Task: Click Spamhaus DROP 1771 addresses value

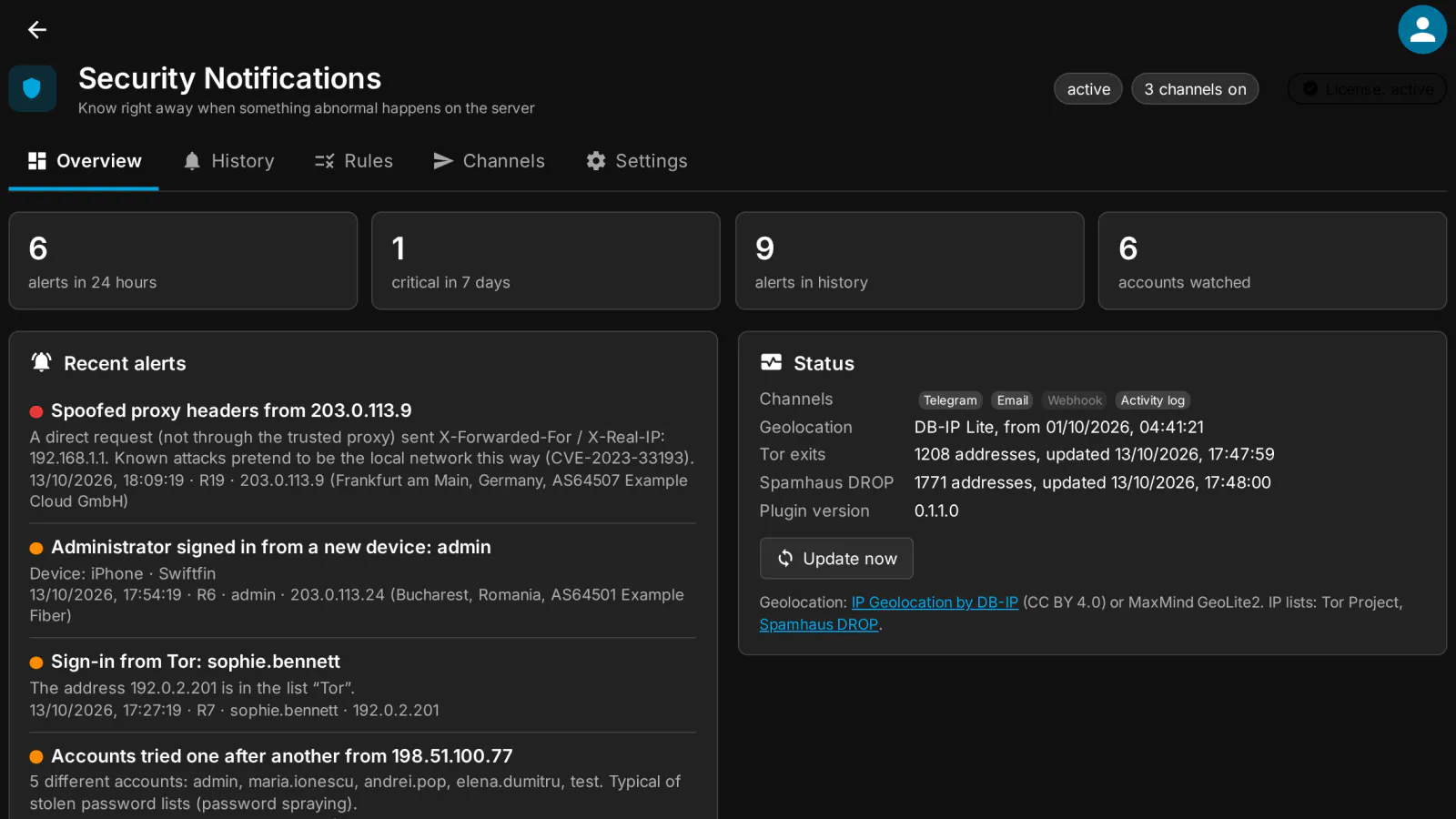Action: (x=1092, y=482)
